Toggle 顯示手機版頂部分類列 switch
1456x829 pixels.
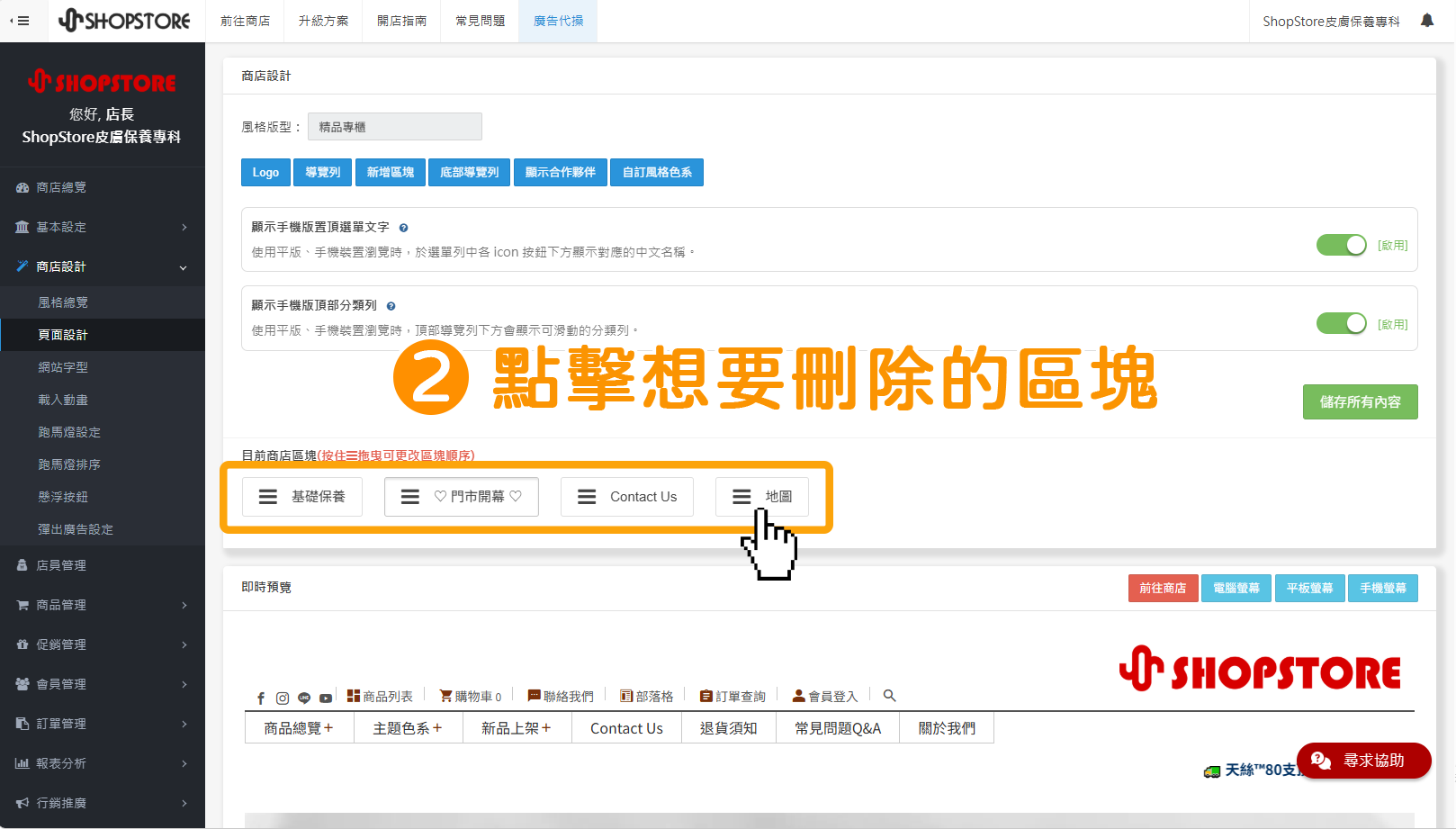[x=1342, y=323]
